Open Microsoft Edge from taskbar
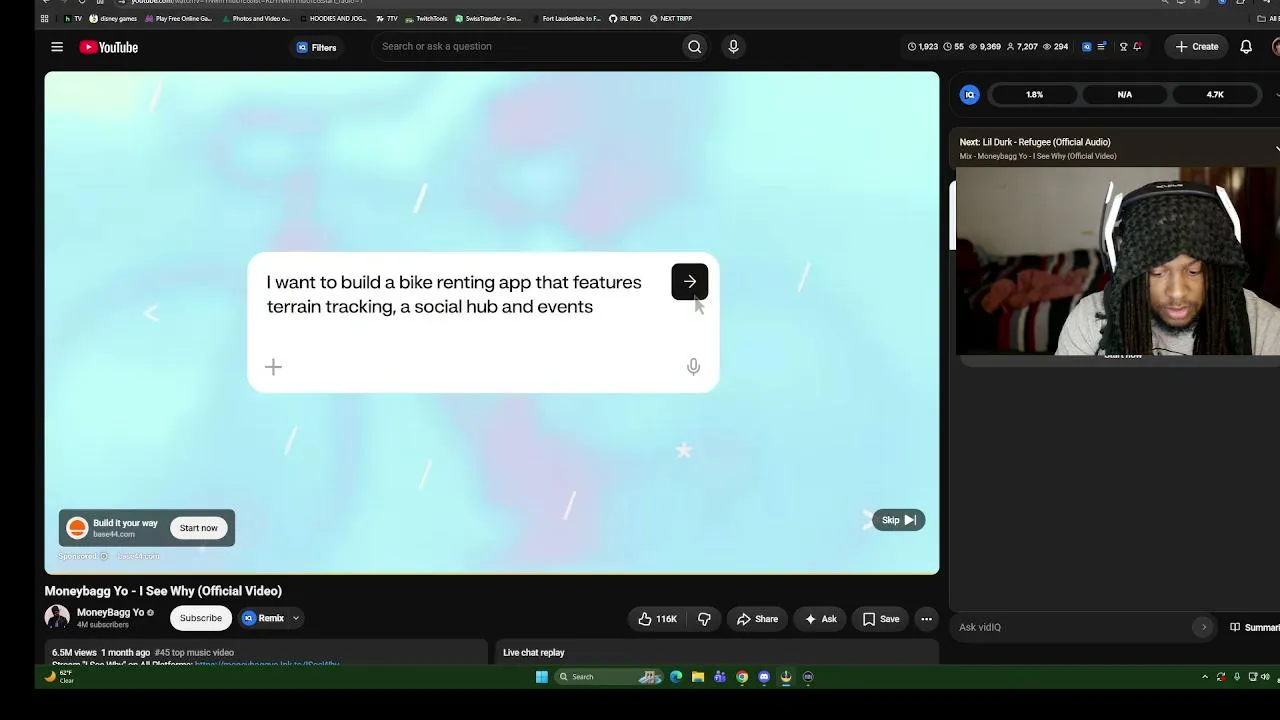The width and height of the screenshot is (1280, 720). coord(676,677)
